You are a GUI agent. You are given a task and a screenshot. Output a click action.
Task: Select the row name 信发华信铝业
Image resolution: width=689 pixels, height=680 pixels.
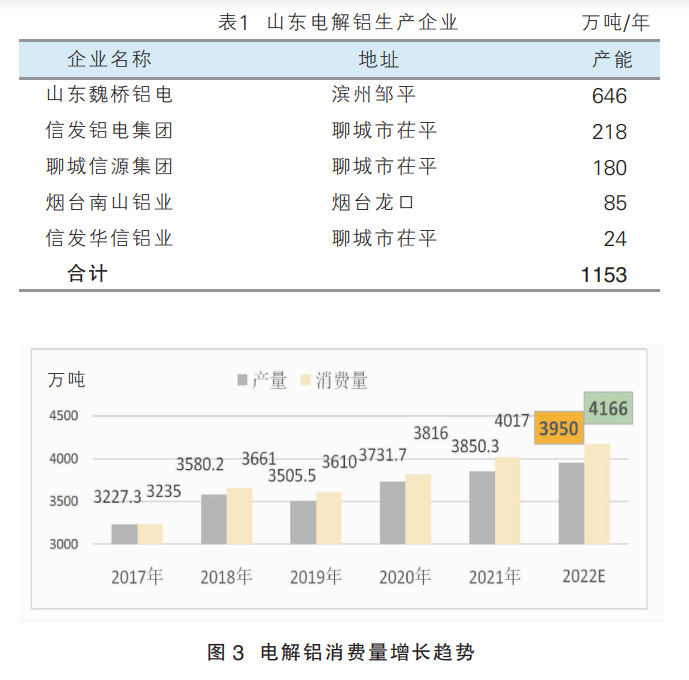(x=109, y=238)
